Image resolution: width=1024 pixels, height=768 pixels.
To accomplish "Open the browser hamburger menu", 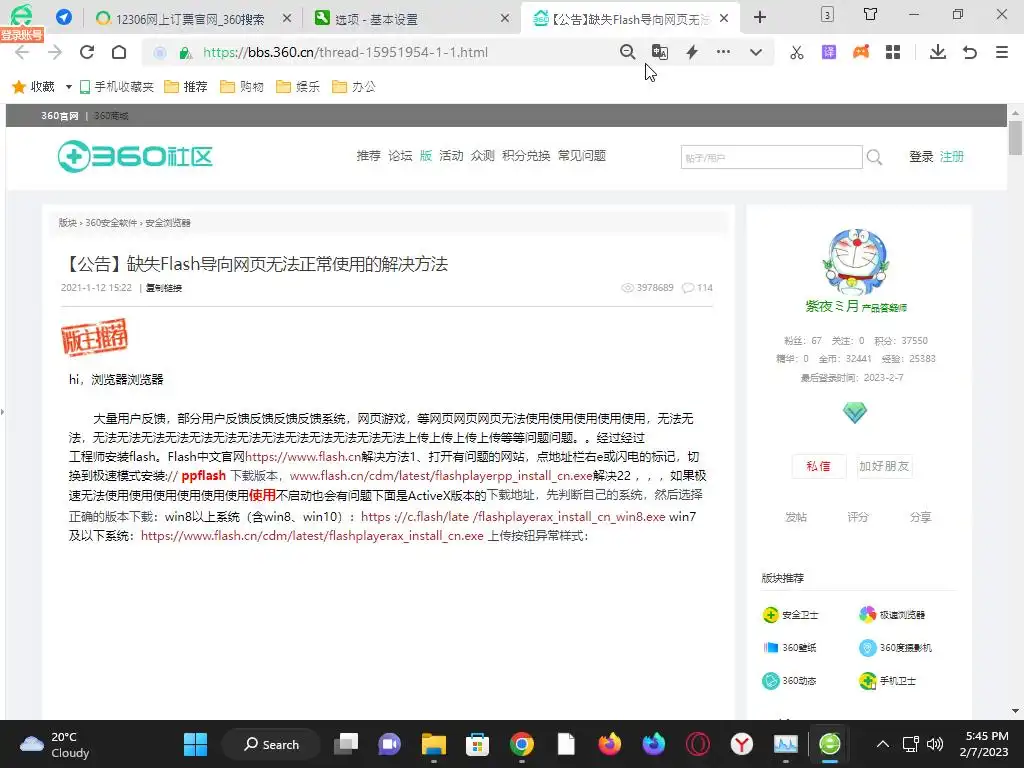I will coord(1002,52).
